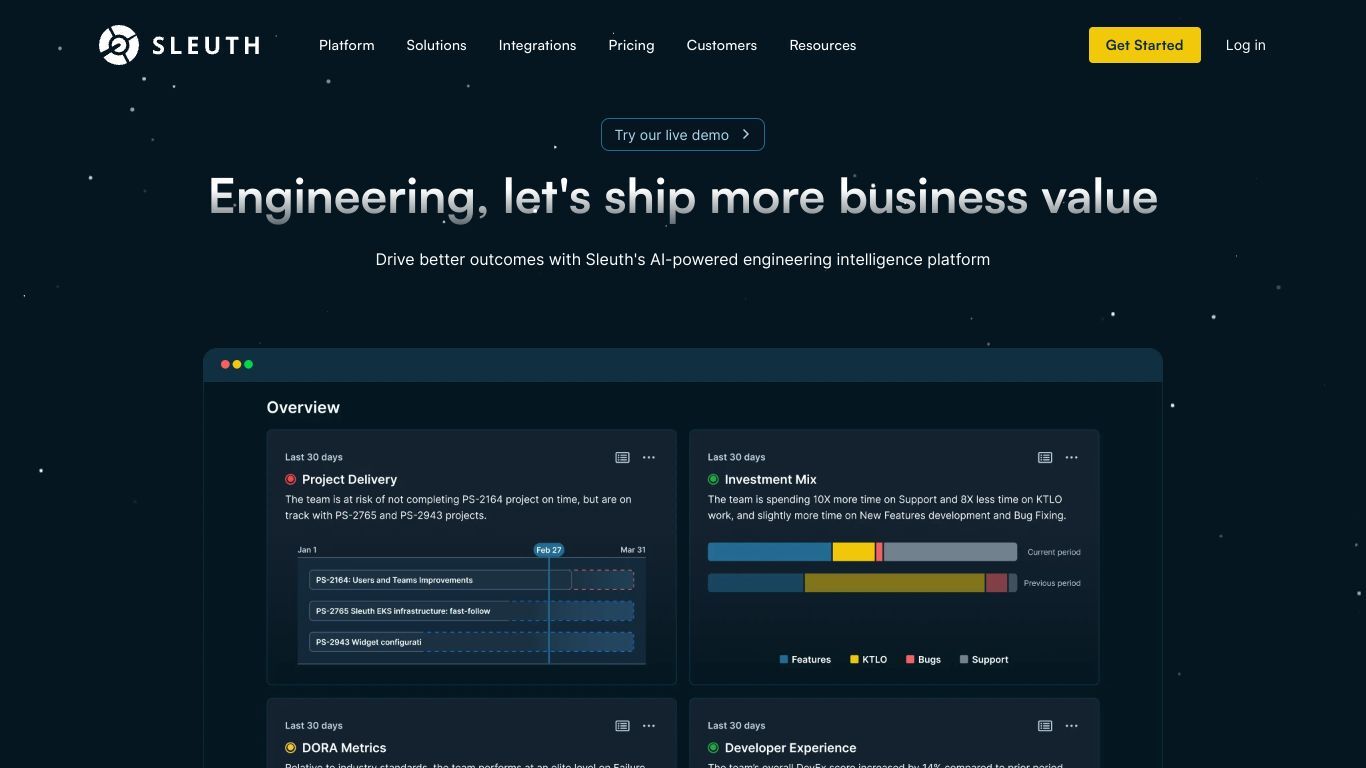Click the yellow KTLO segment of current period bar
Image resolution: width=1366 pixels, height=768 pixels.
(x=854, y=552)
